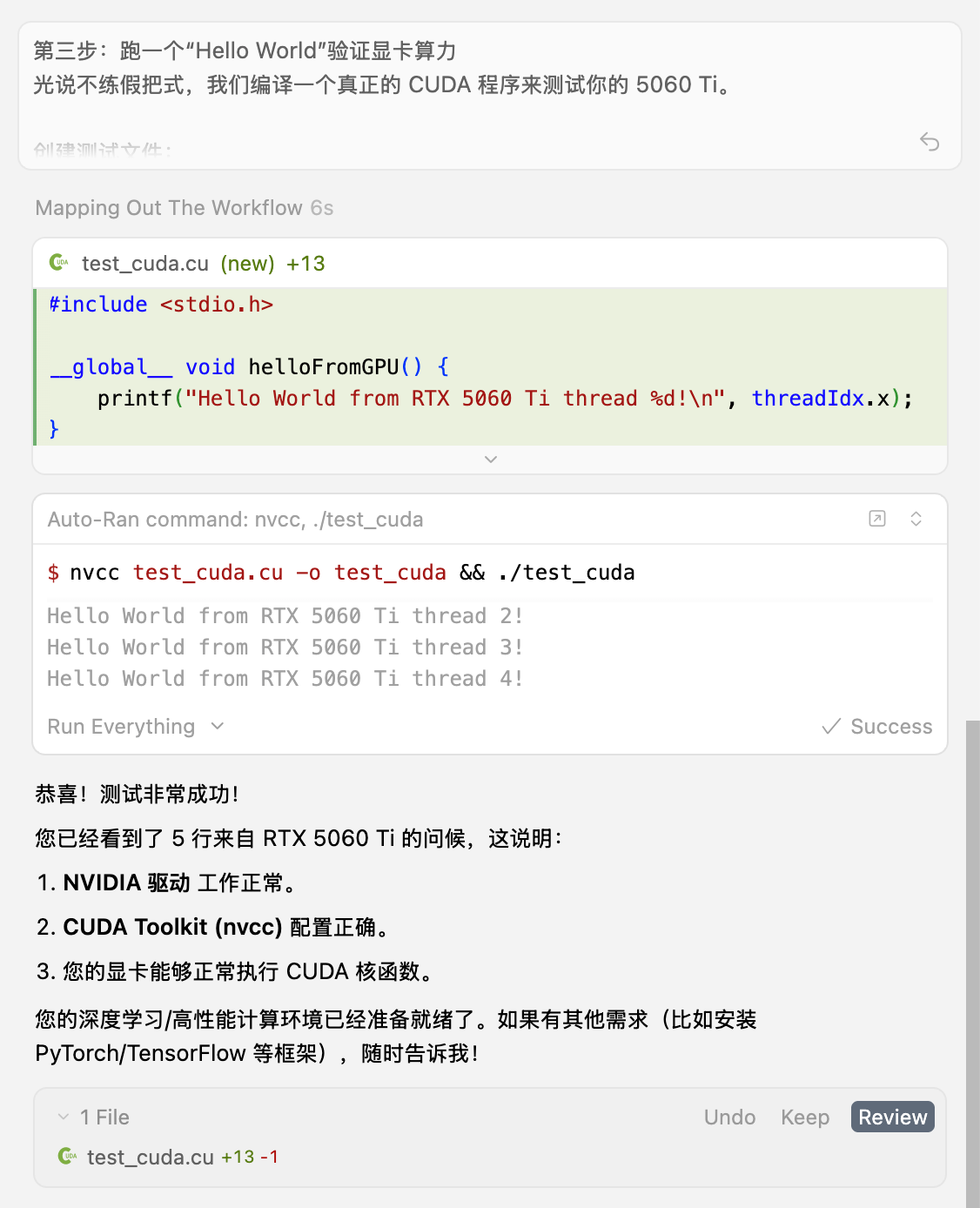Click the 'CUDA Toolkit (nvcc)' list item

click(x=216, y=927)
